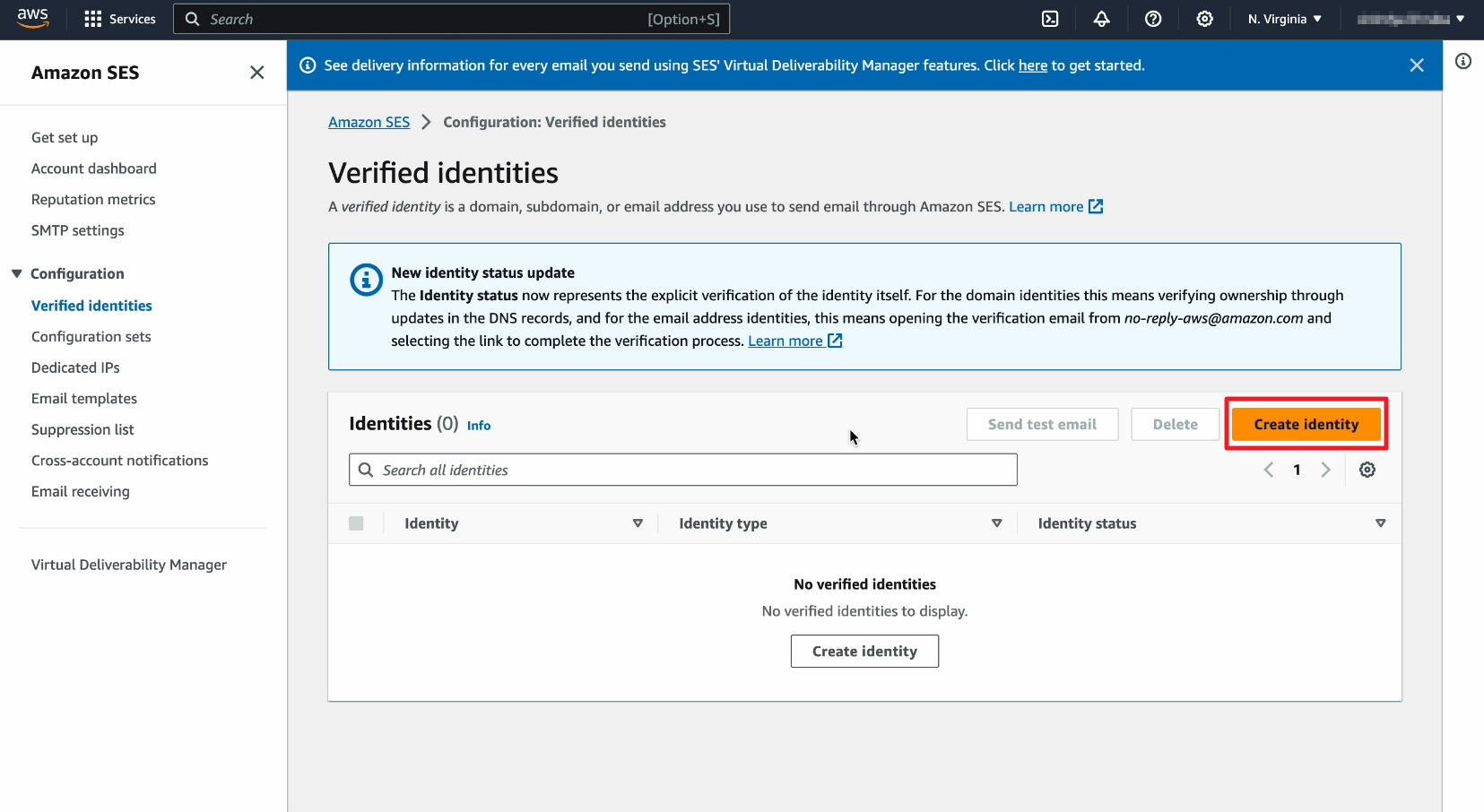Click the AWS logo home icon

(x=33, y=18)
